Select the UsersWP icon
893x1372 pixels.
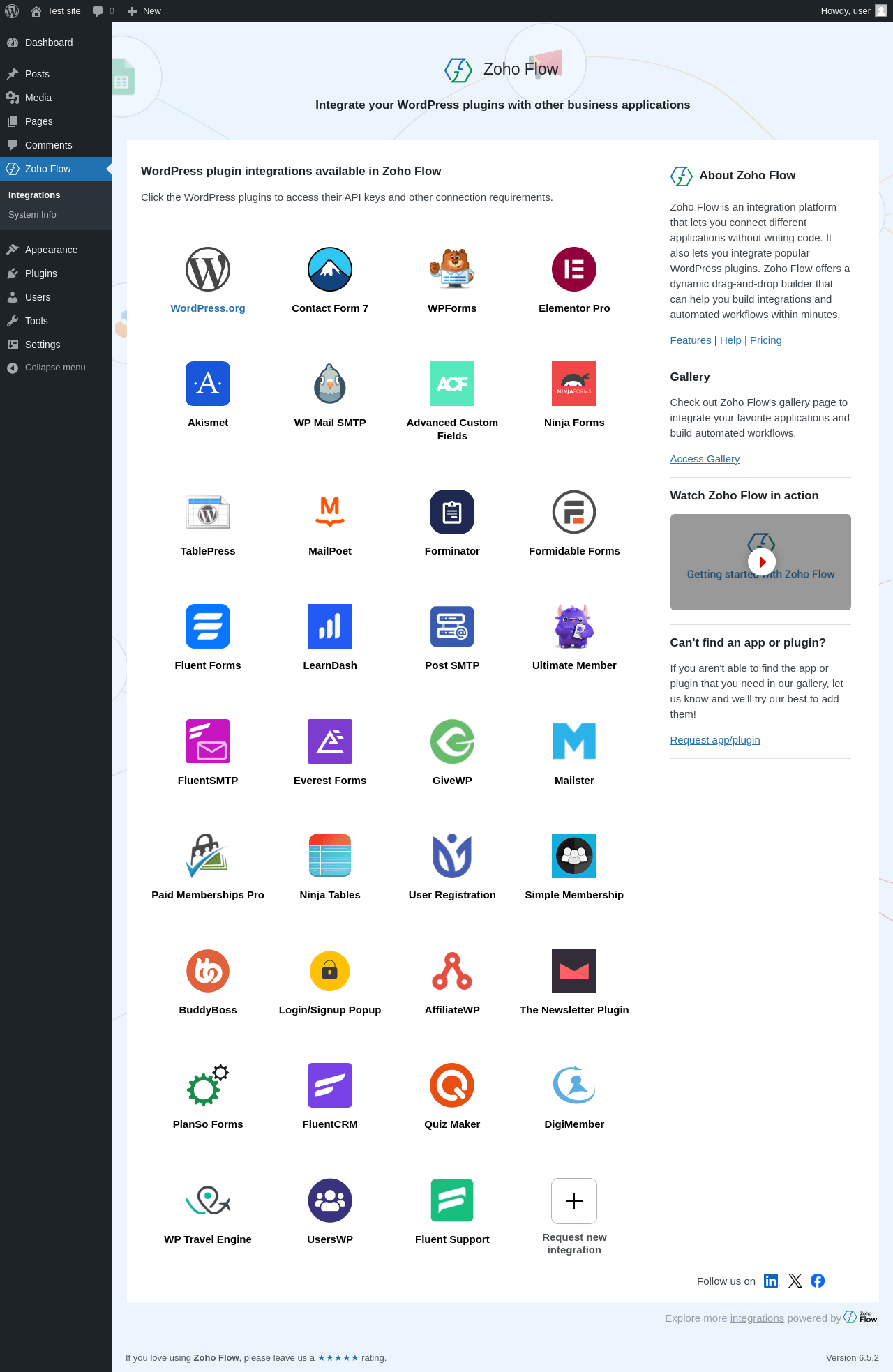(330, 1200)
